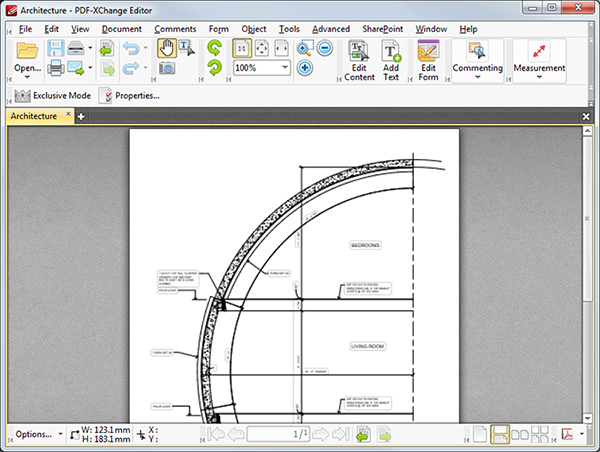This screenshot has height=452, width=600.
Task: Click the Zoom Out minus icon
Action: pyautogui.click(x=325, y=48)
